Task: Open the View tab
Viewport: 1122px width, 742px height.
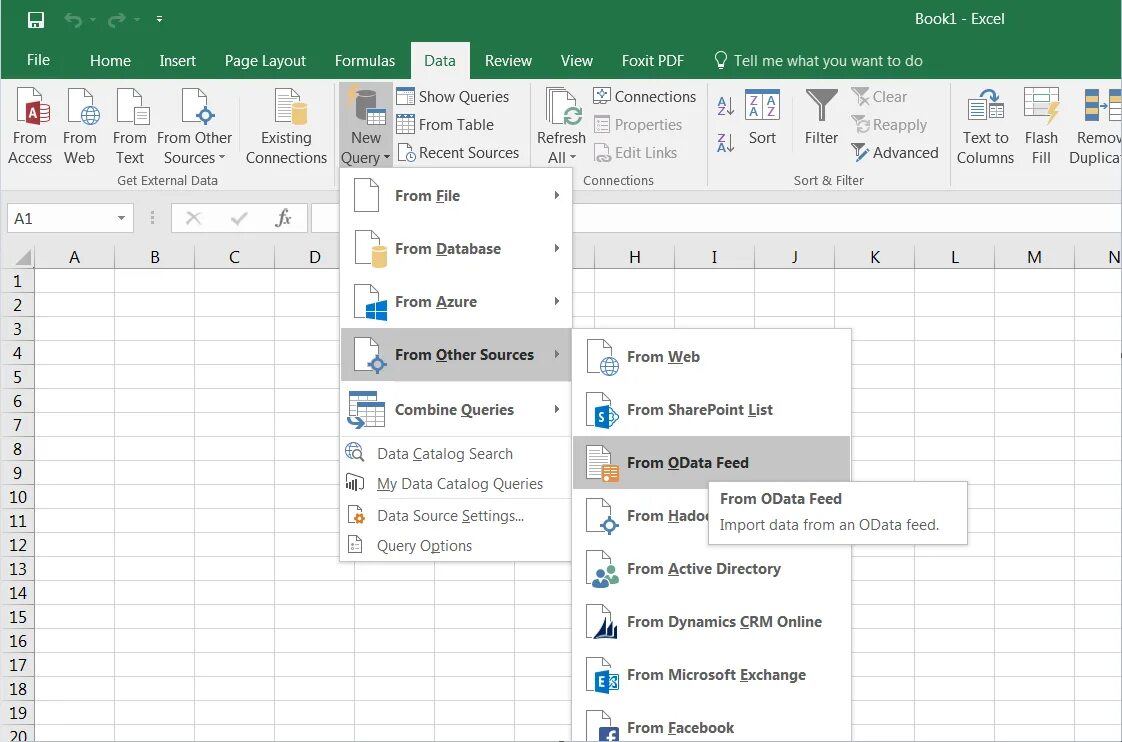Action: point(577,61)
